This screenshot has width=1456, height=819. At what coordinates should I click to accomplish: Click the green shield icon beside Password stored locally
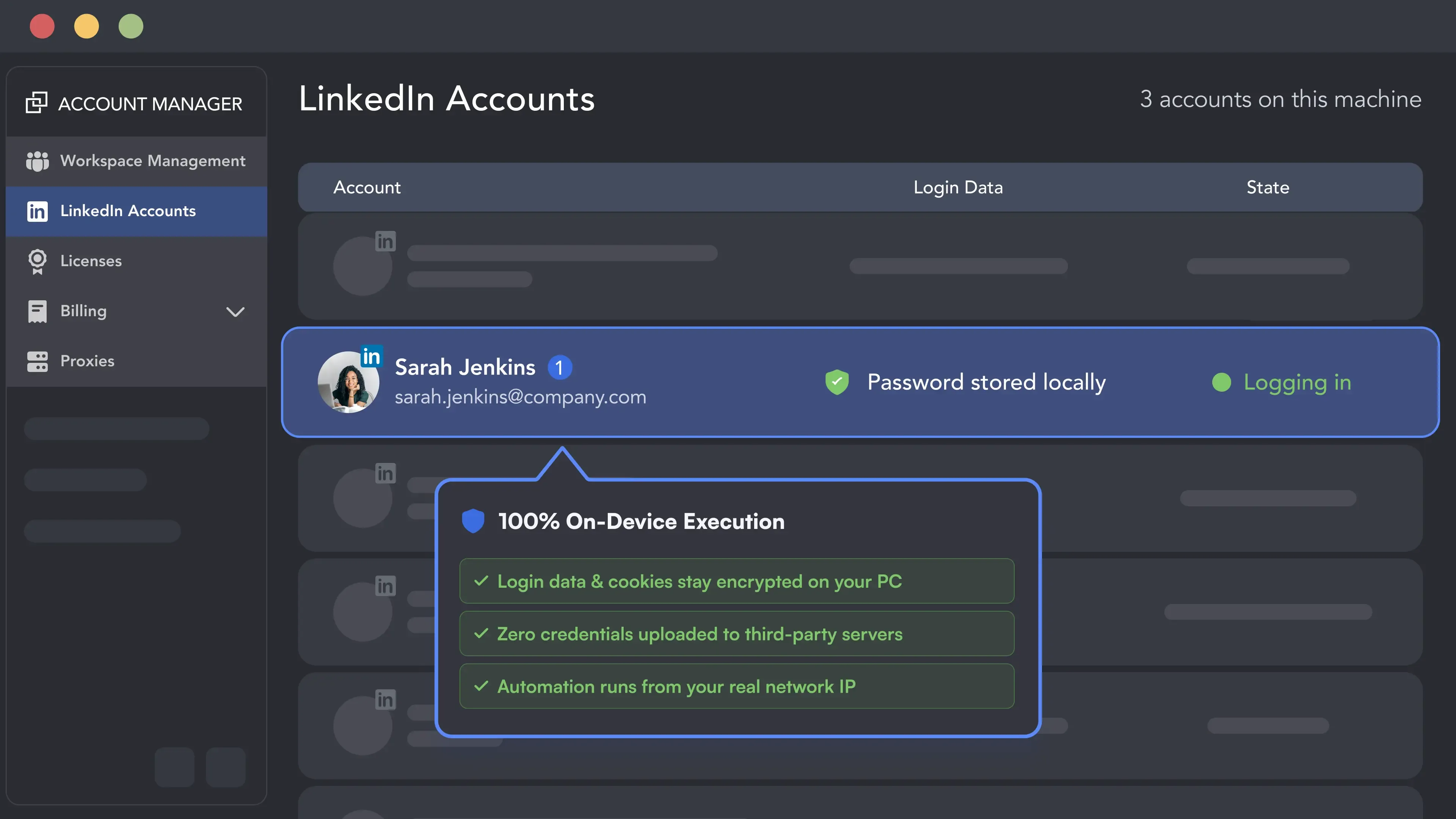click(x=837, y=382)
